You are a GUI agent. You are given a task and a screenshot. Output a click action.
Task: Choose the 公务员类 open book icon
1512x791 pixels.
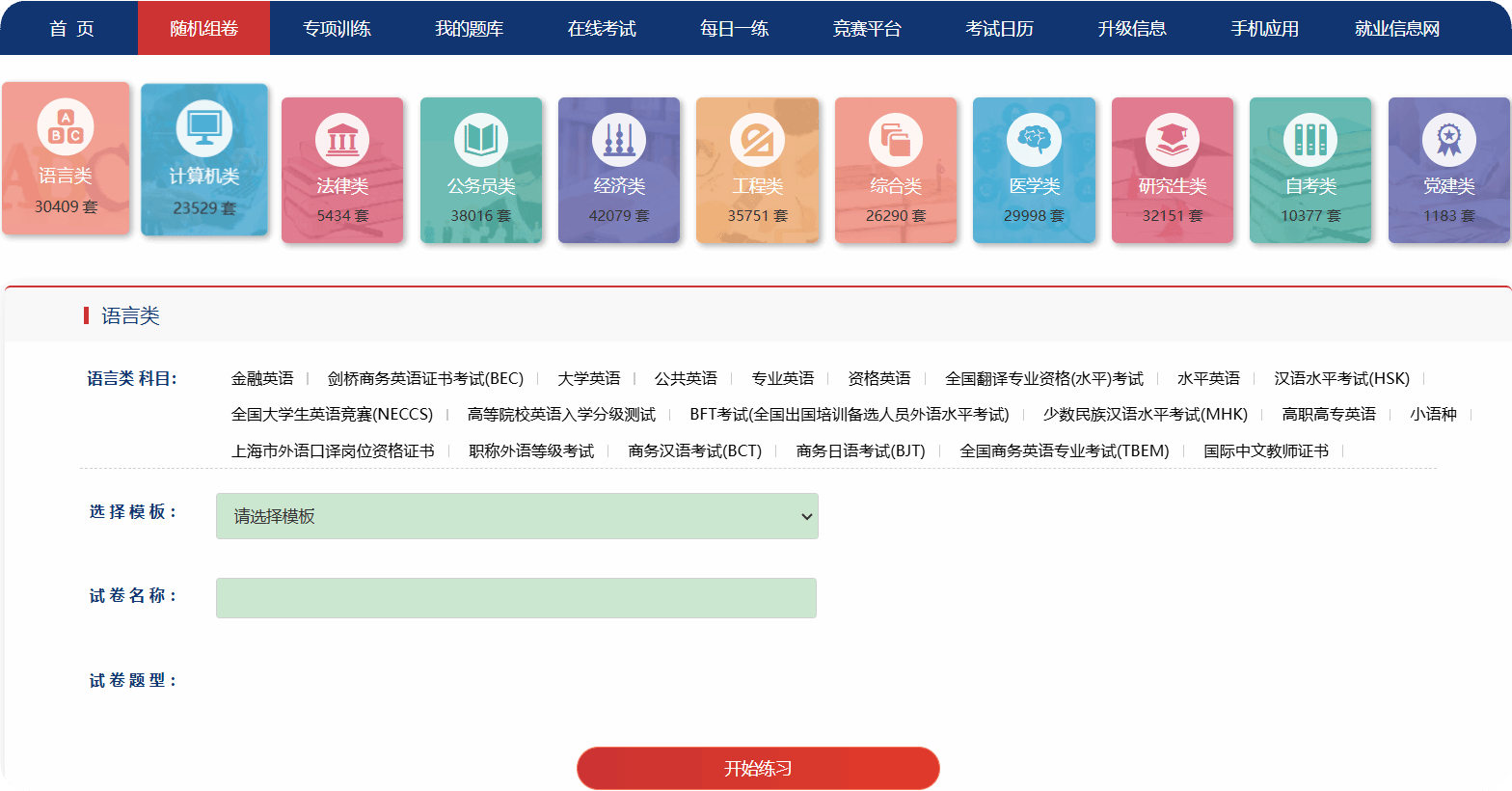[x=481, y=140]
